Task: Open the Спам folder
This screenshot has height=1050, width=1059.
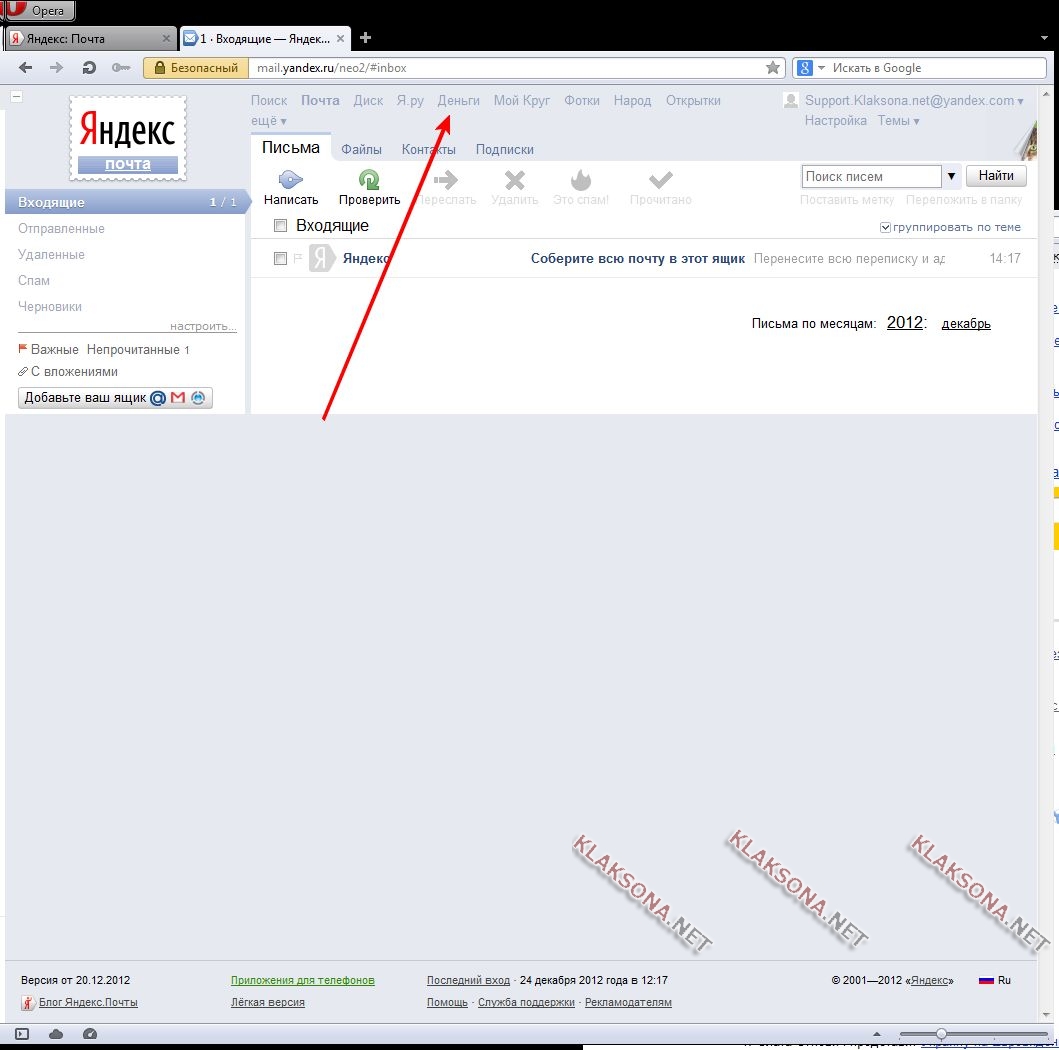Action: click(x=34, y=280)
